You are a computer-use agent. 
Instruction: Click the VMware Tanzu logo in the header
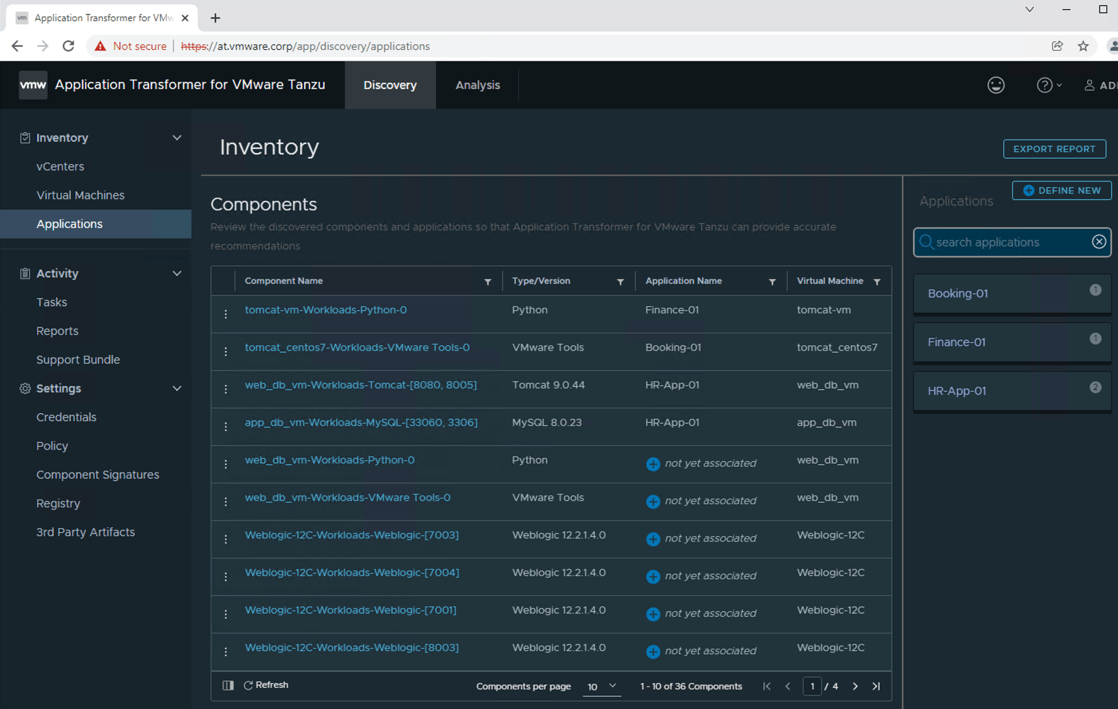(x=33, y=85)
